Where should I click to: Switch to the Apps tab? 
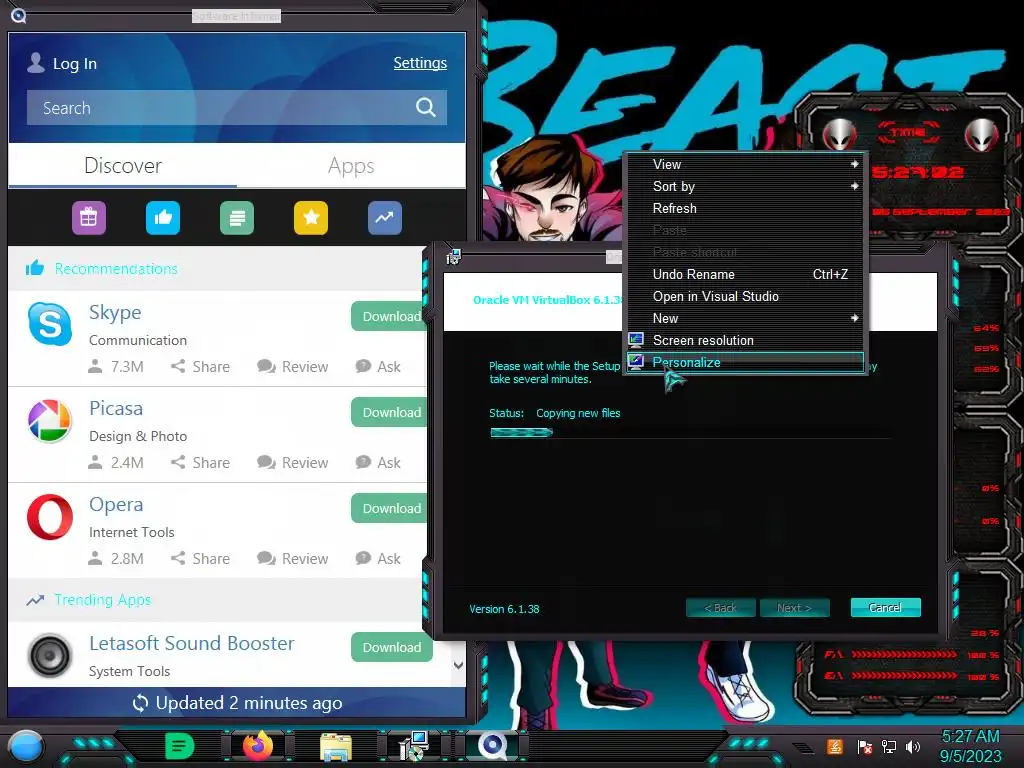click(351, 166)
